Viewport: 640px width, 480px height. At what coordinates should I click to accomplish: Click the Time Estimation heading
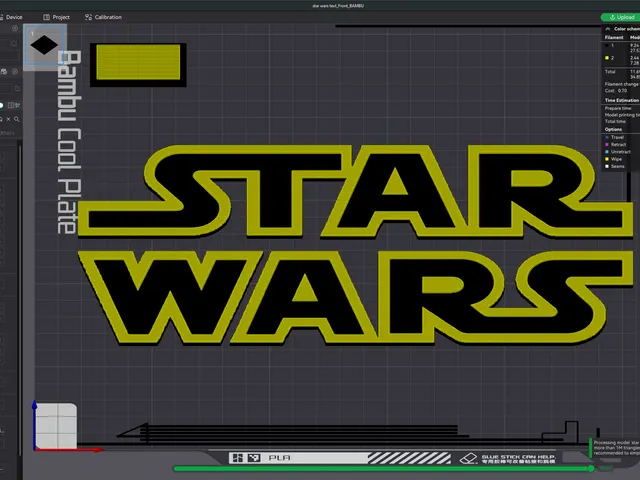[622, 100]
